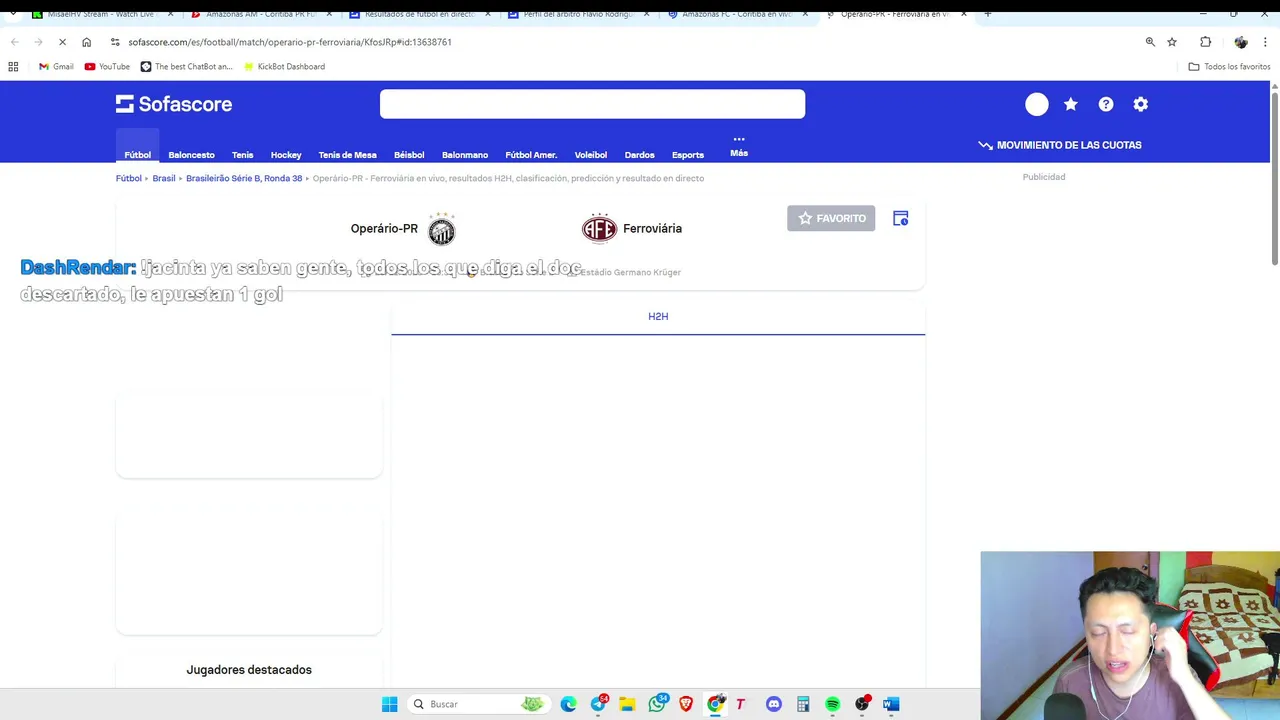Open WhatsApp from taskbar
Viewport: 1280px width, 720px height.
coord(657,704)
